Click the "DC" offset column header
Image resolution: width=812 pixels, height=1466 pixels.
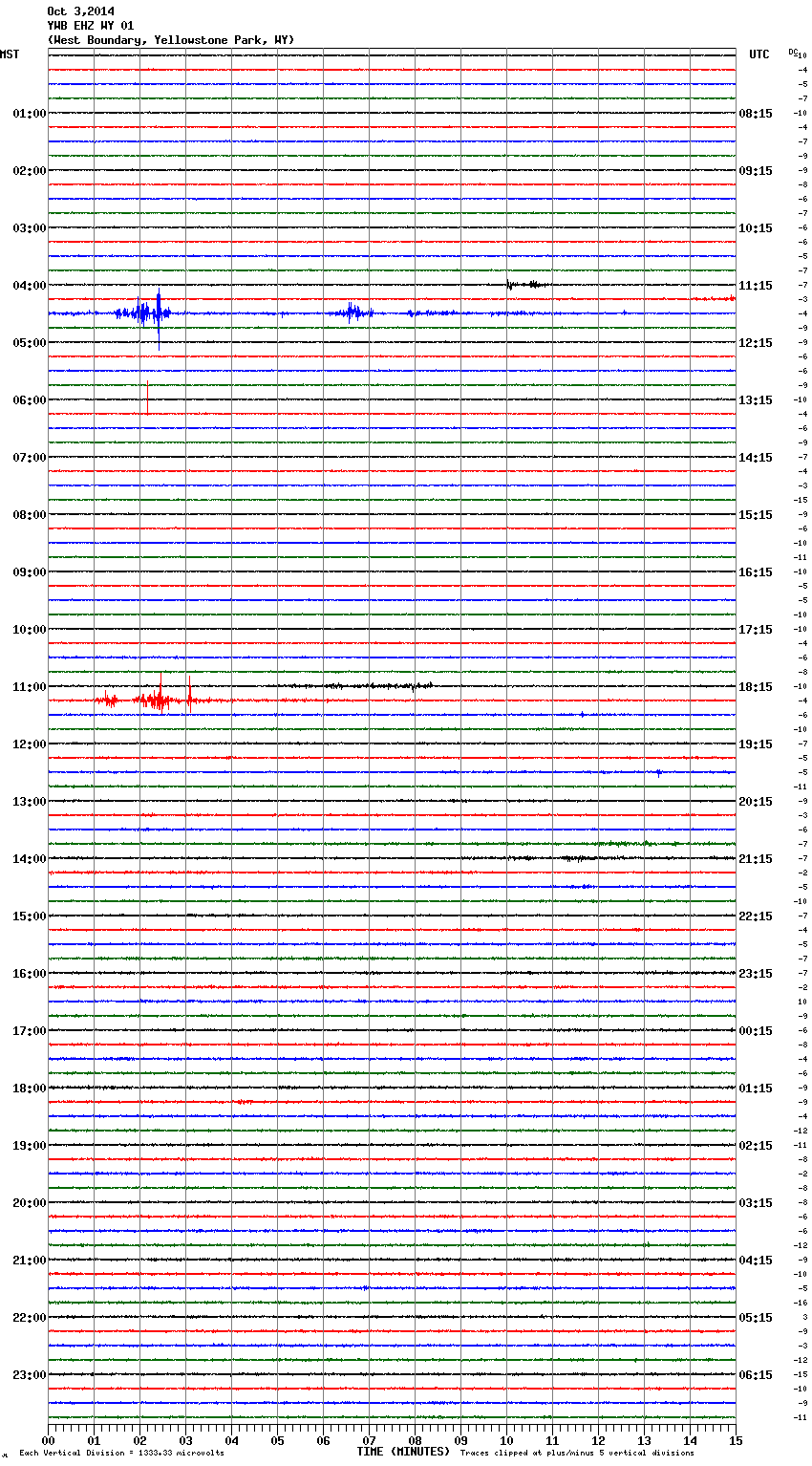pos(793,52)
